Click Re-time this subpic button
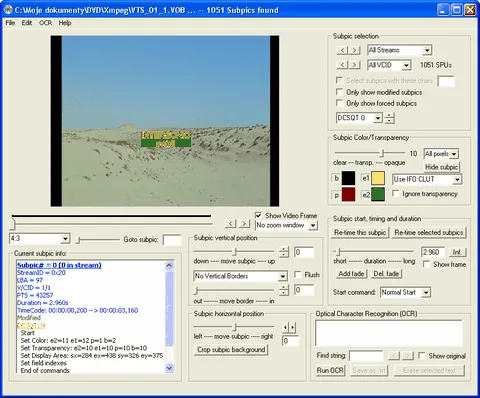 coord(360,232)
